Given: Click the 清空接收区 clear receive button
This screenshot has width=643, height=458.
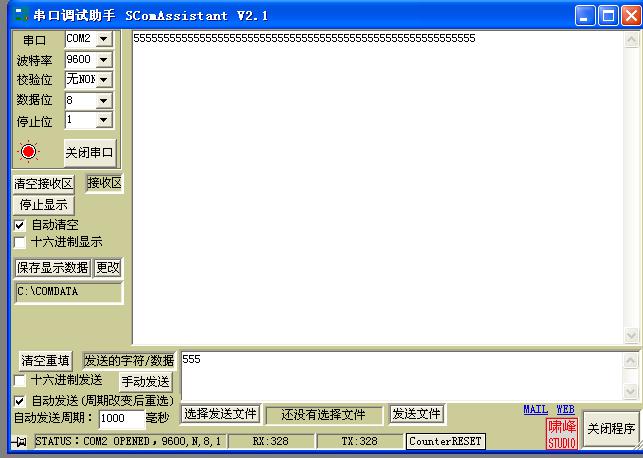Looking at the screenshot, I should (x=43, y=184).
